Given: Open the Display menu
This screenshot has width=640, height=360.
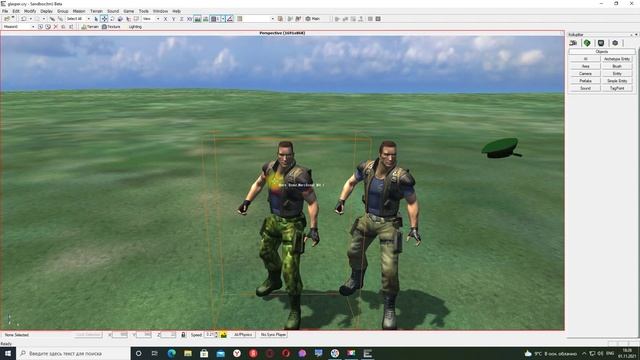Looking at the screenshot, I should (46, 11).
